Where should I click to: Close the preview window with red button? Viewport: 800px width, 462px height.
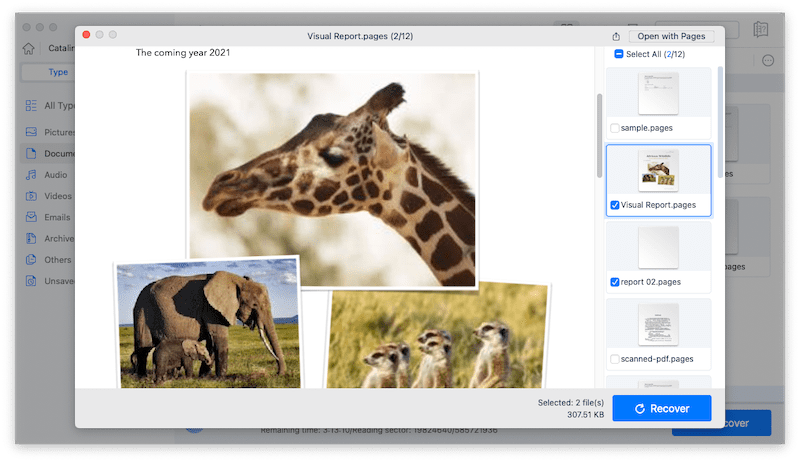pyautogui.click(x=86, y=35)
